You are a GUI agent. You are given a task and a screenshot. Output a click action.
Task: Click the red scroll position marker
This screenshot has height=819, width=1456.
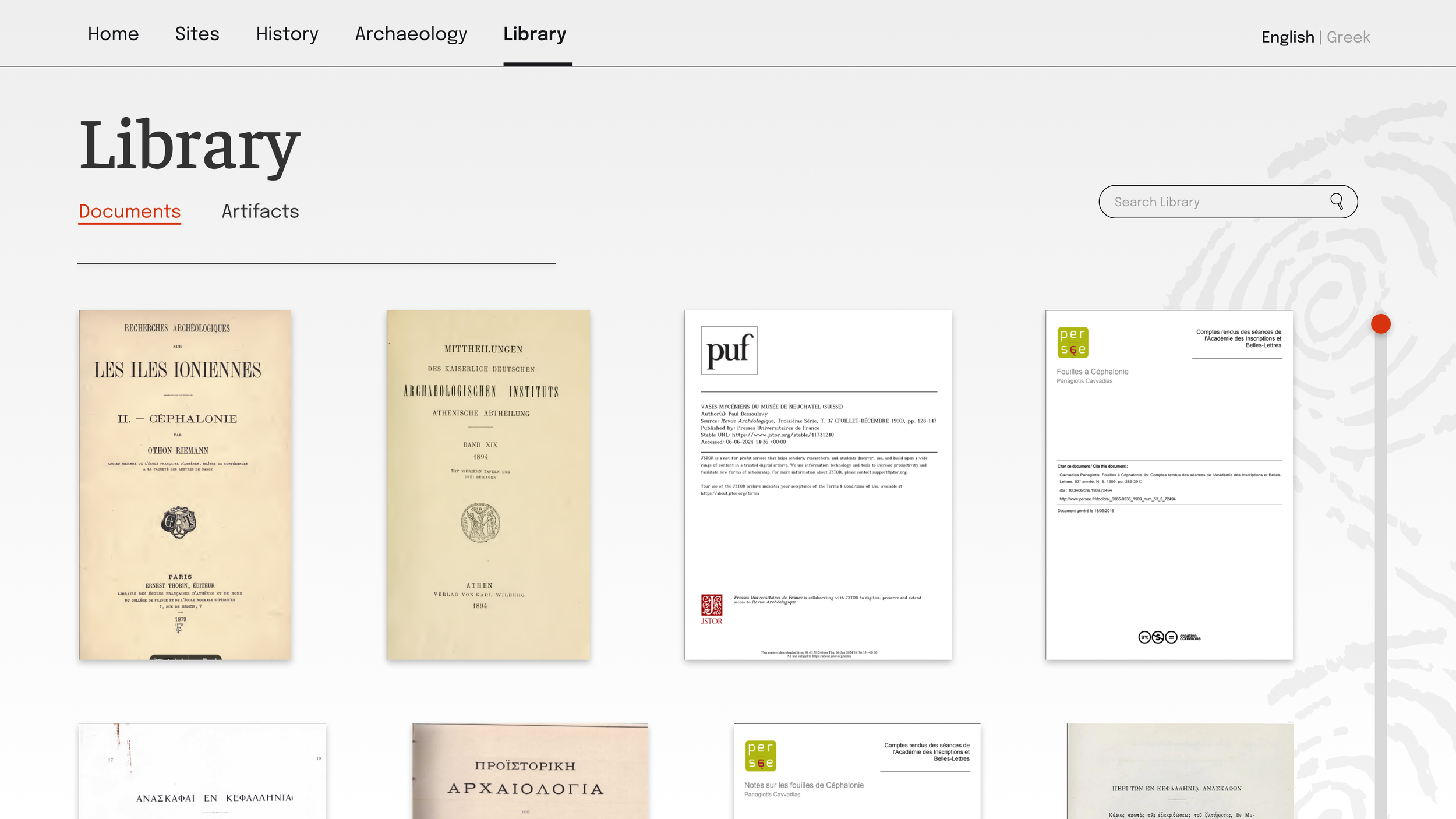tap(1380, 323)
